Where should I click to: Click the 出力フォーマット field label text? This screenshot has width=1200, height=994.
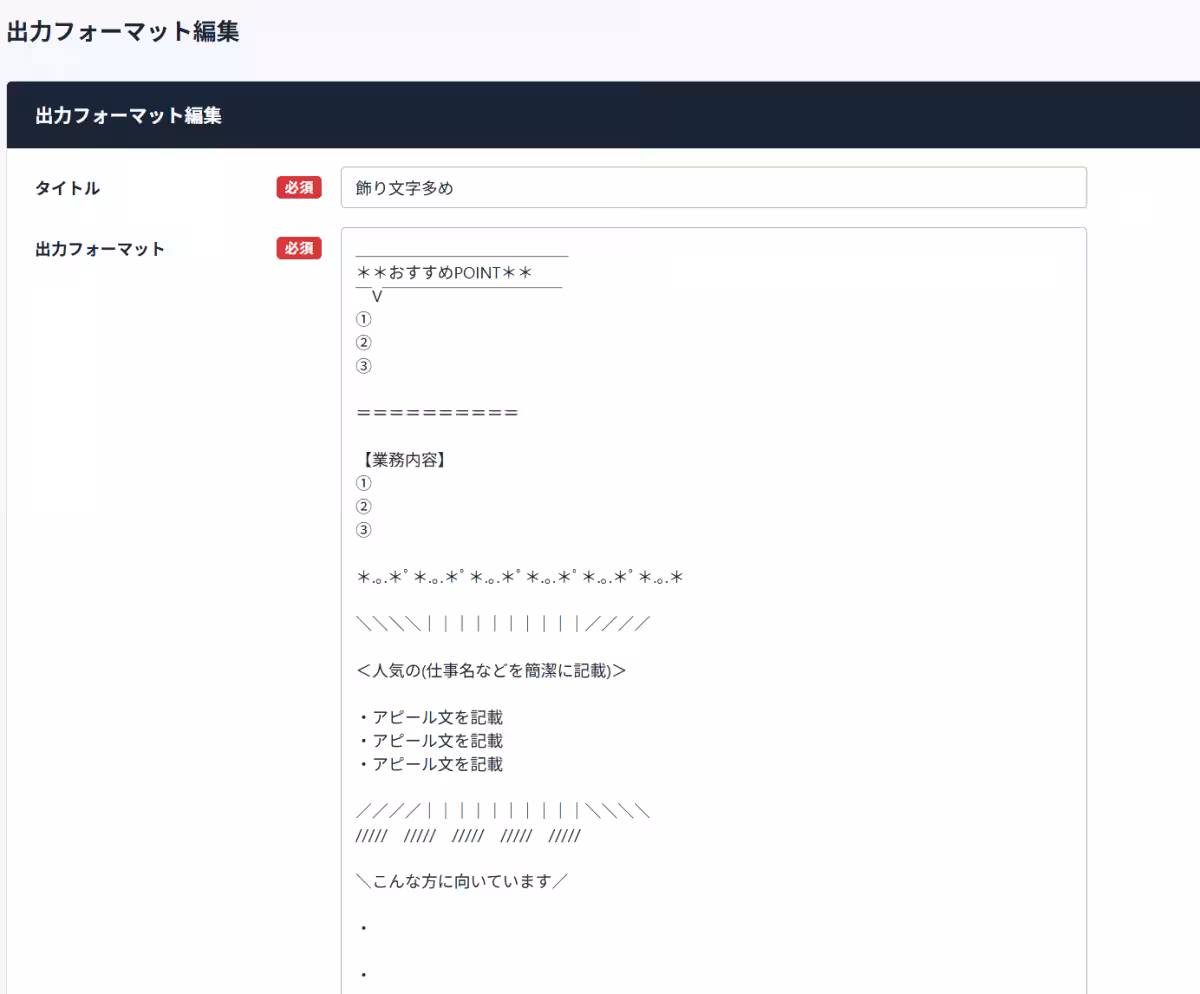(x=100, y=249)
